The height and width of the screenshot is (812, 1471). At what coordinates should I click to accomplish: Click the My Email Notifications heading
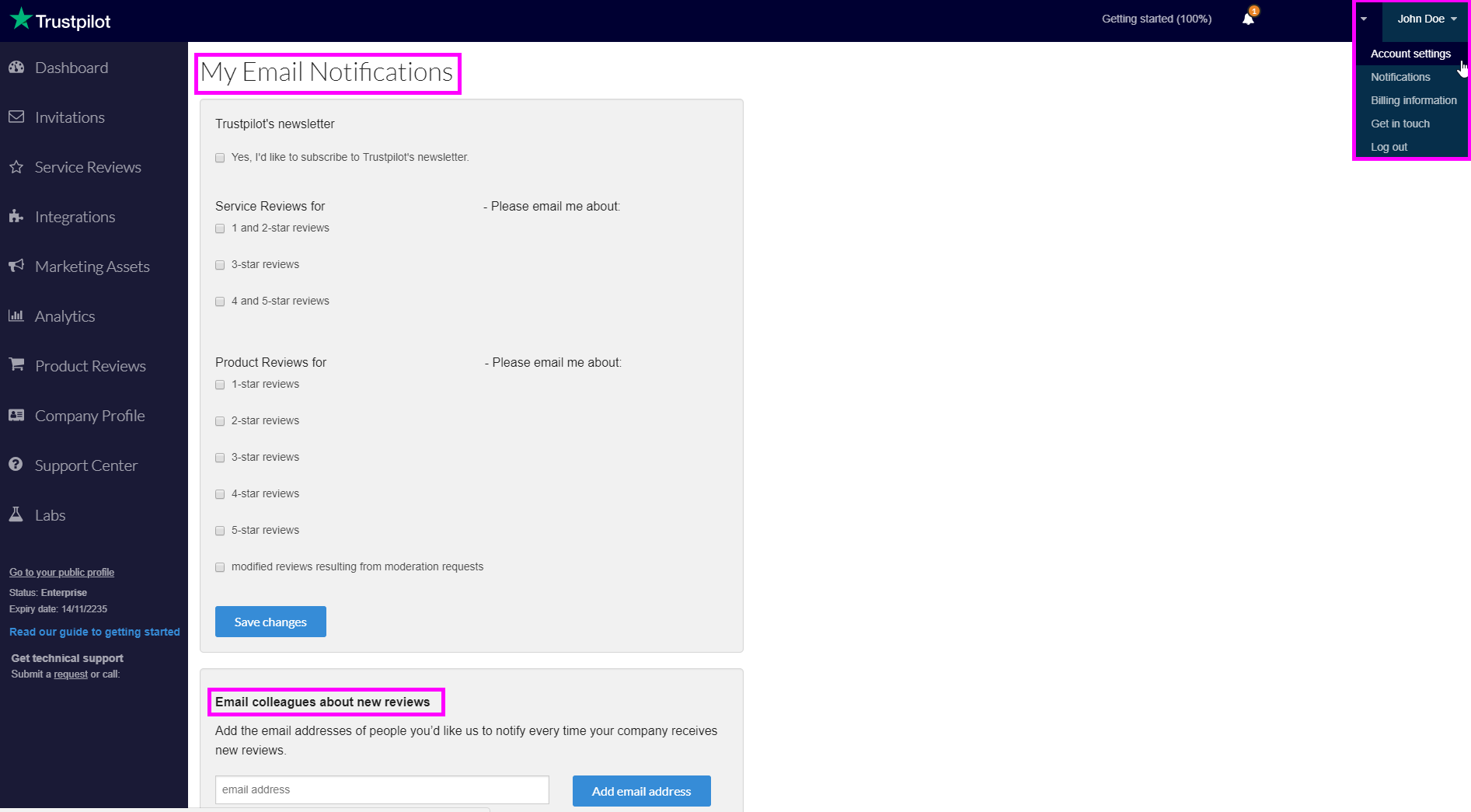(326, 72)
